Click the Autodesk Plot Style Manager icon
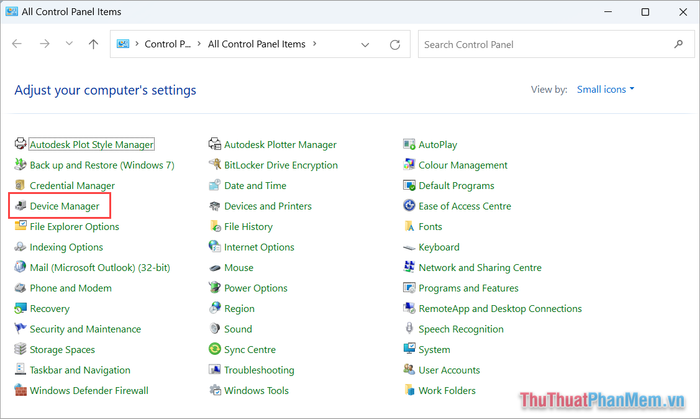 point(21,144)
